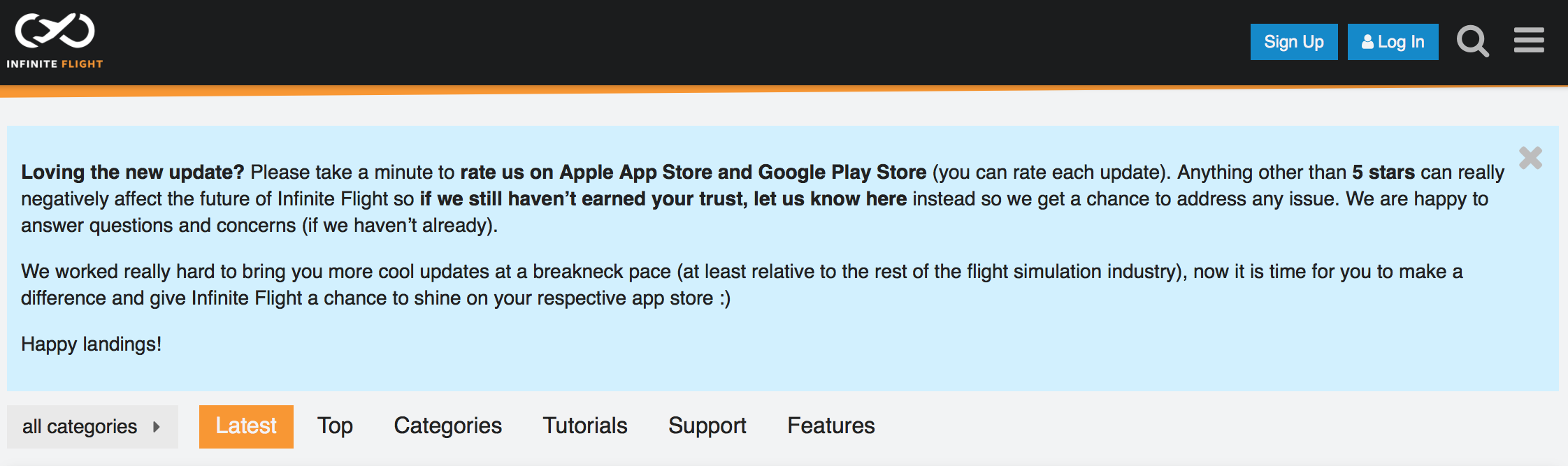Switch to the Top tab

[x=335, y=426]
